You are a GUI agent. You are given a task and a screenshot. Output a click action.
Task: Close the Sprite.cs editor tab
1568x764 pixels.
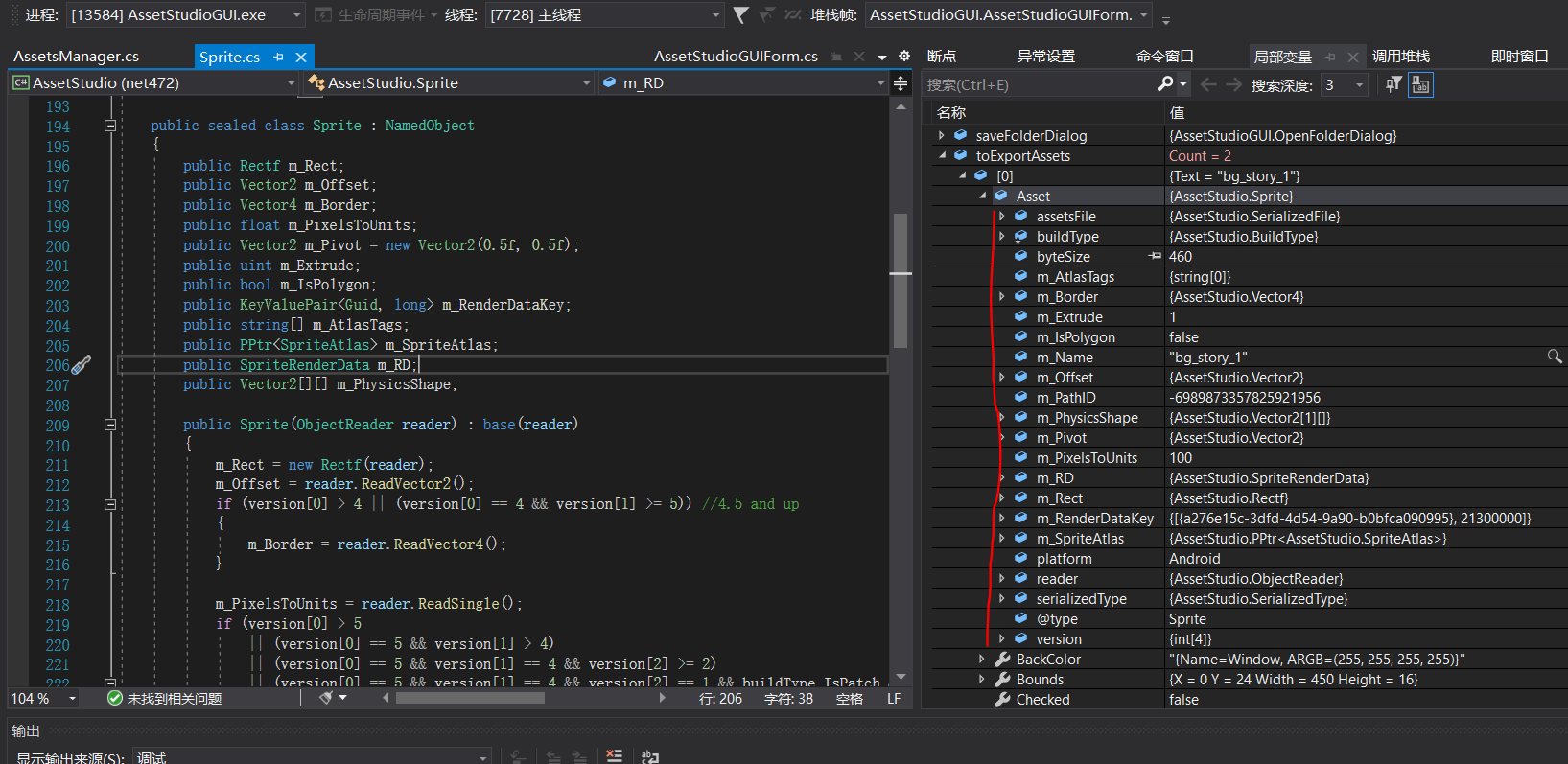[x=301, y=58]
